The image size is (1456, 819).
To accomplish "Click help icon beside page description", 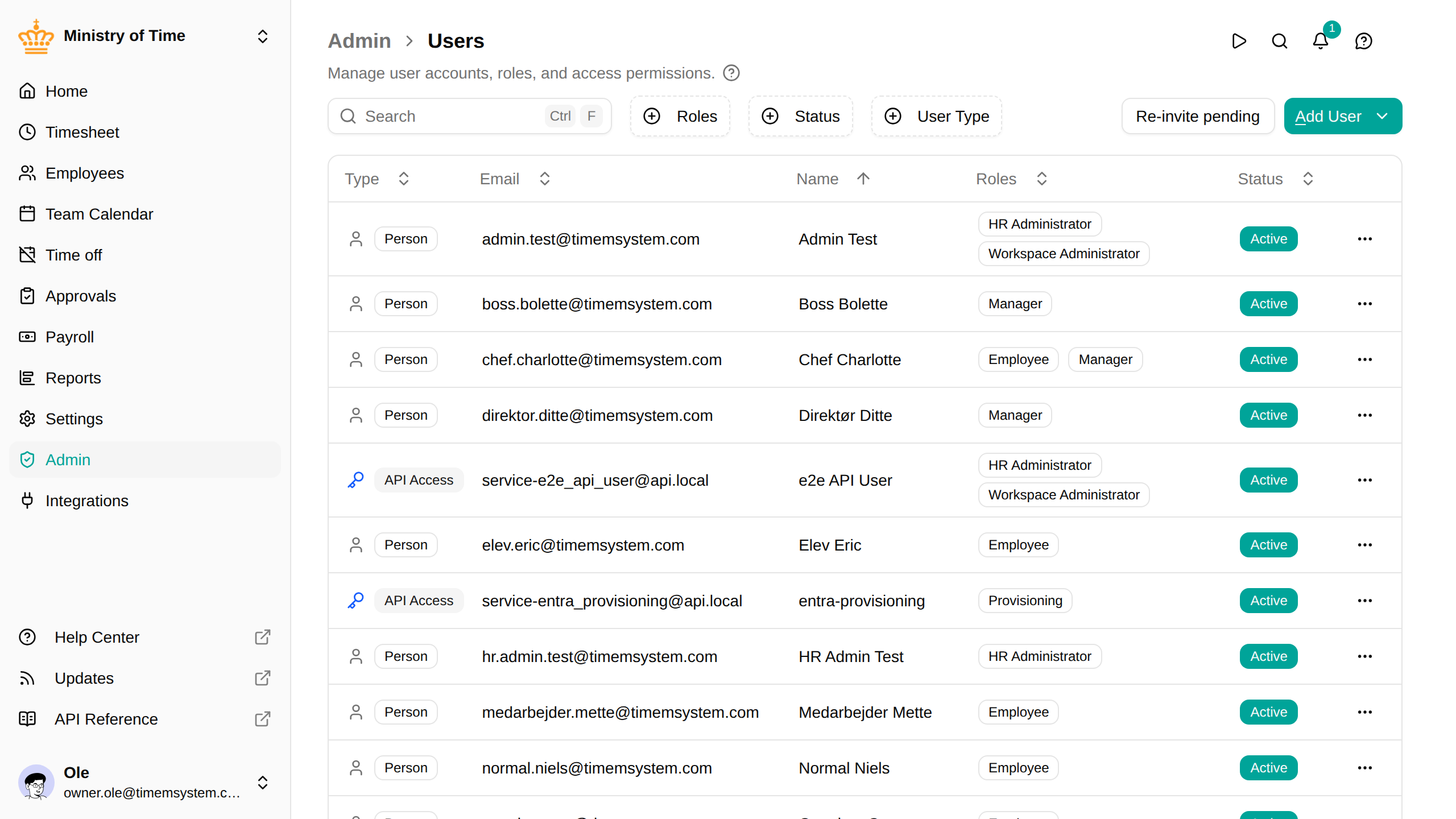I will (x=731, y=73).
